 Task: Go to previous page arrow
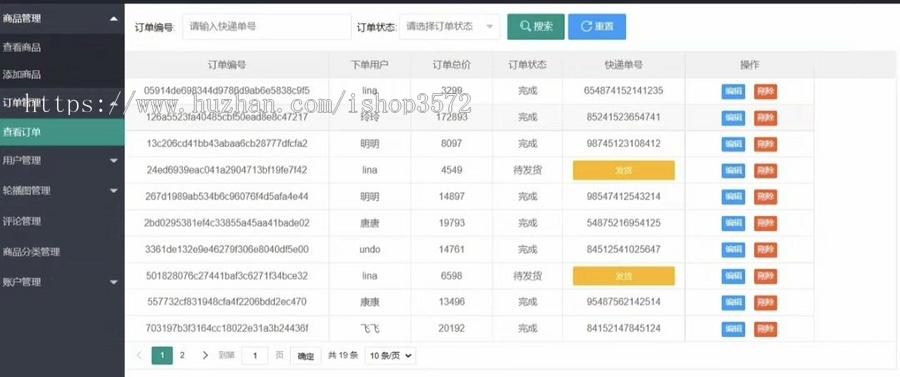(x=139, y=355)
